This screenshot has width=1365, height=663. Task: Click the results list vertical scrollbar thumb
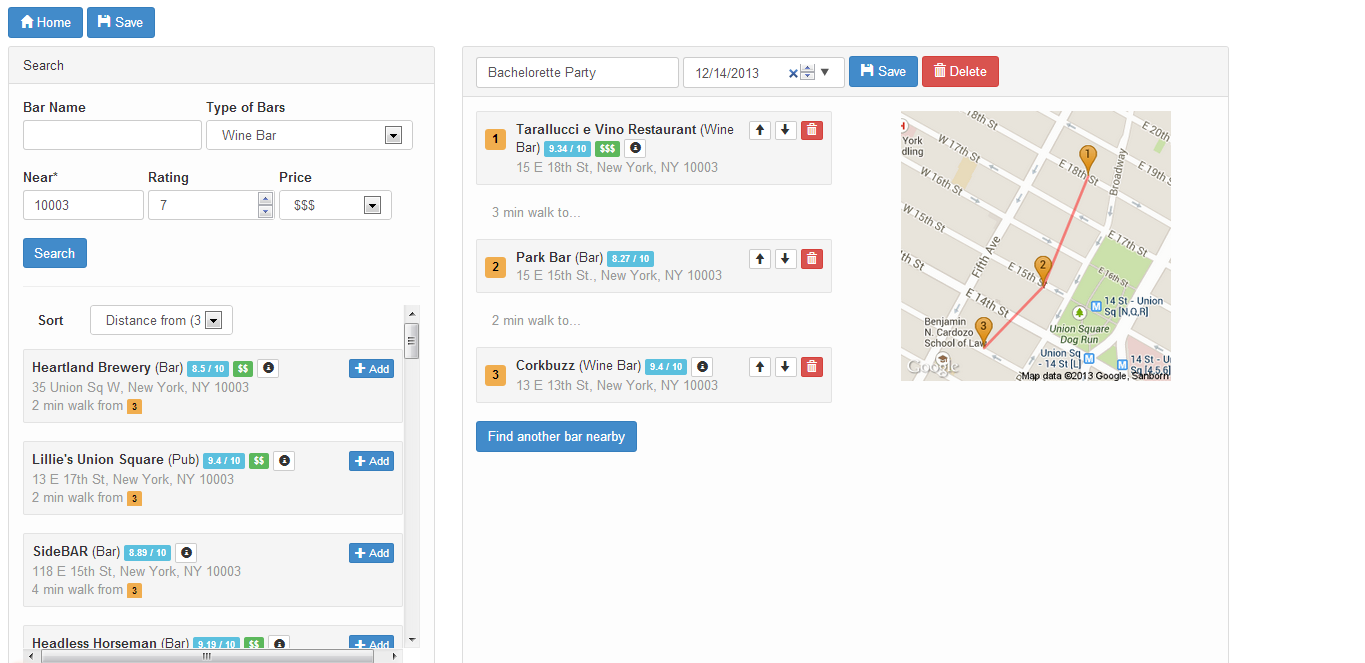point(411,341)
